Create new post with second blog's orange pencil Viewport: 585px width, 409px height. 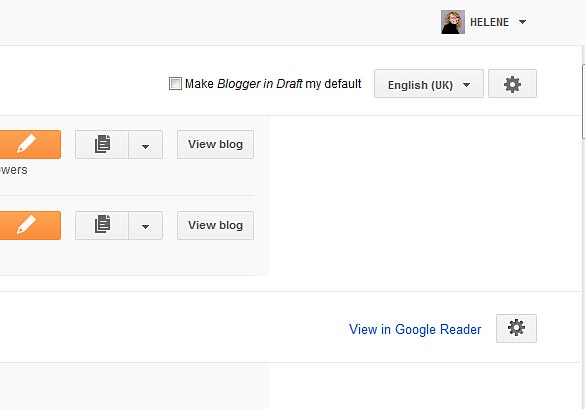(30, 225)
